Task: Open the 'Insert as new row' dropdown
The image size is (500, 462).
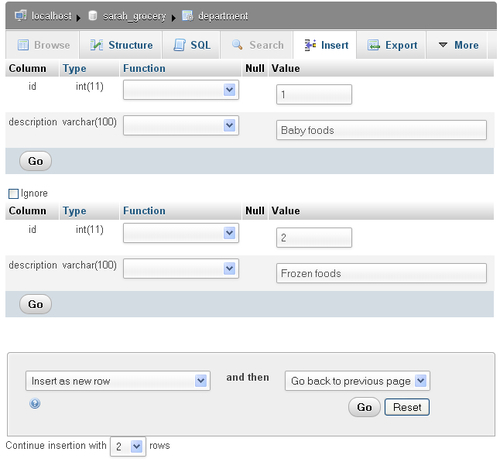Action: (x=118, y=381)
